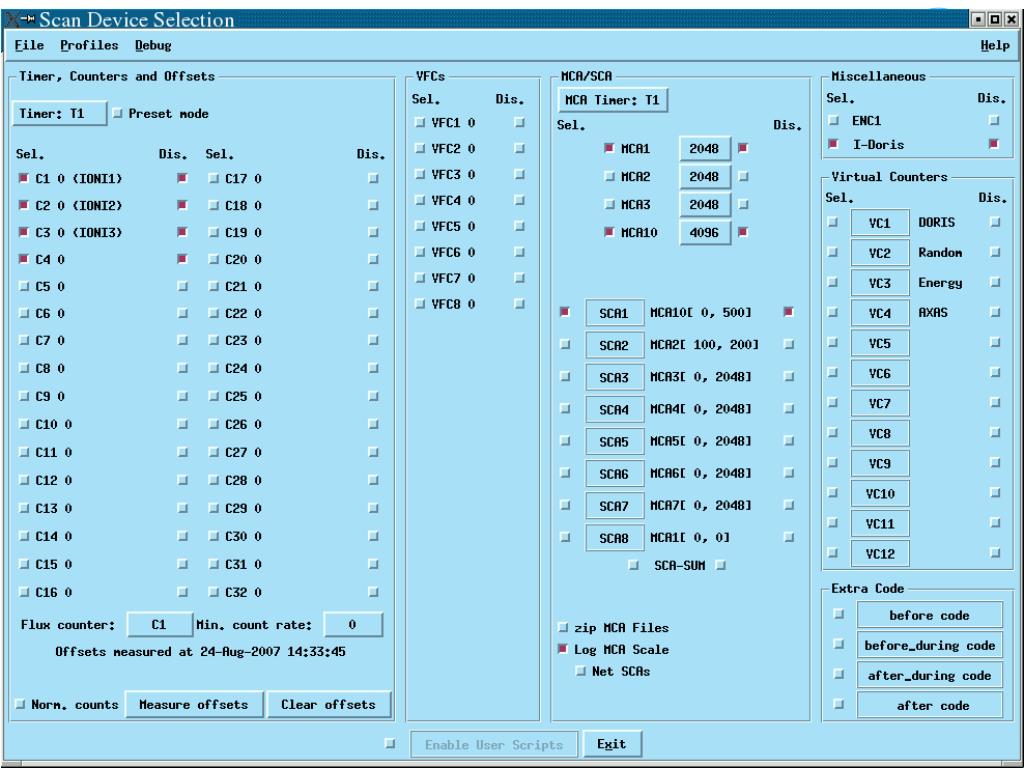Deselect MCA10 Sel. checkbox
The width and height of the screenshot is (1024, 768).
click(609, 232)
